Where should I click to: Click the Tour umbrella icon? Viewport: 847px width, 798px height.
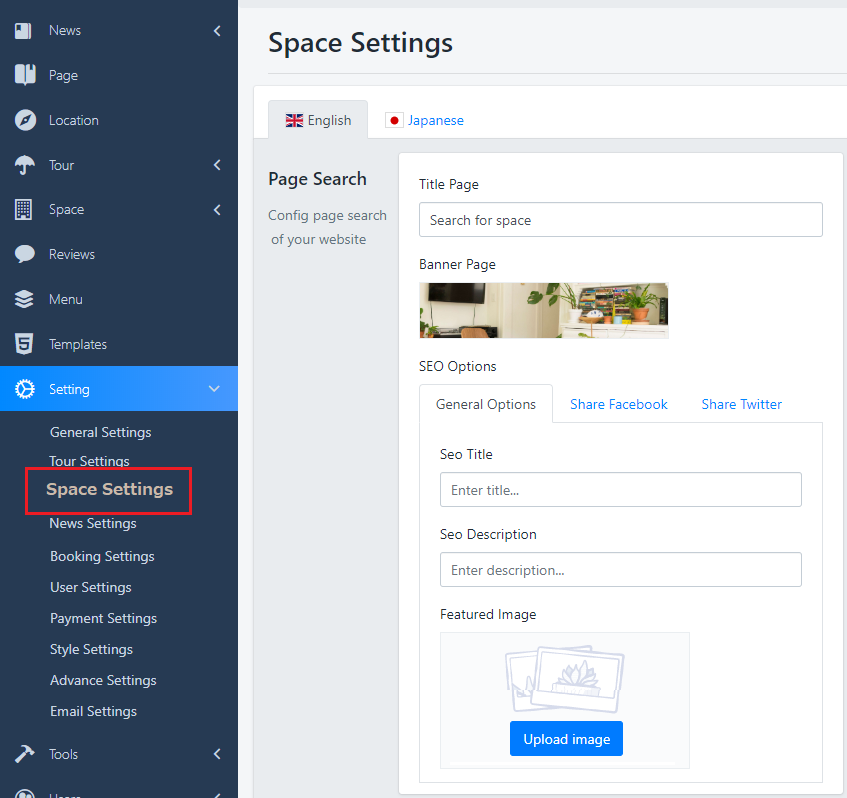coord(24,165)
